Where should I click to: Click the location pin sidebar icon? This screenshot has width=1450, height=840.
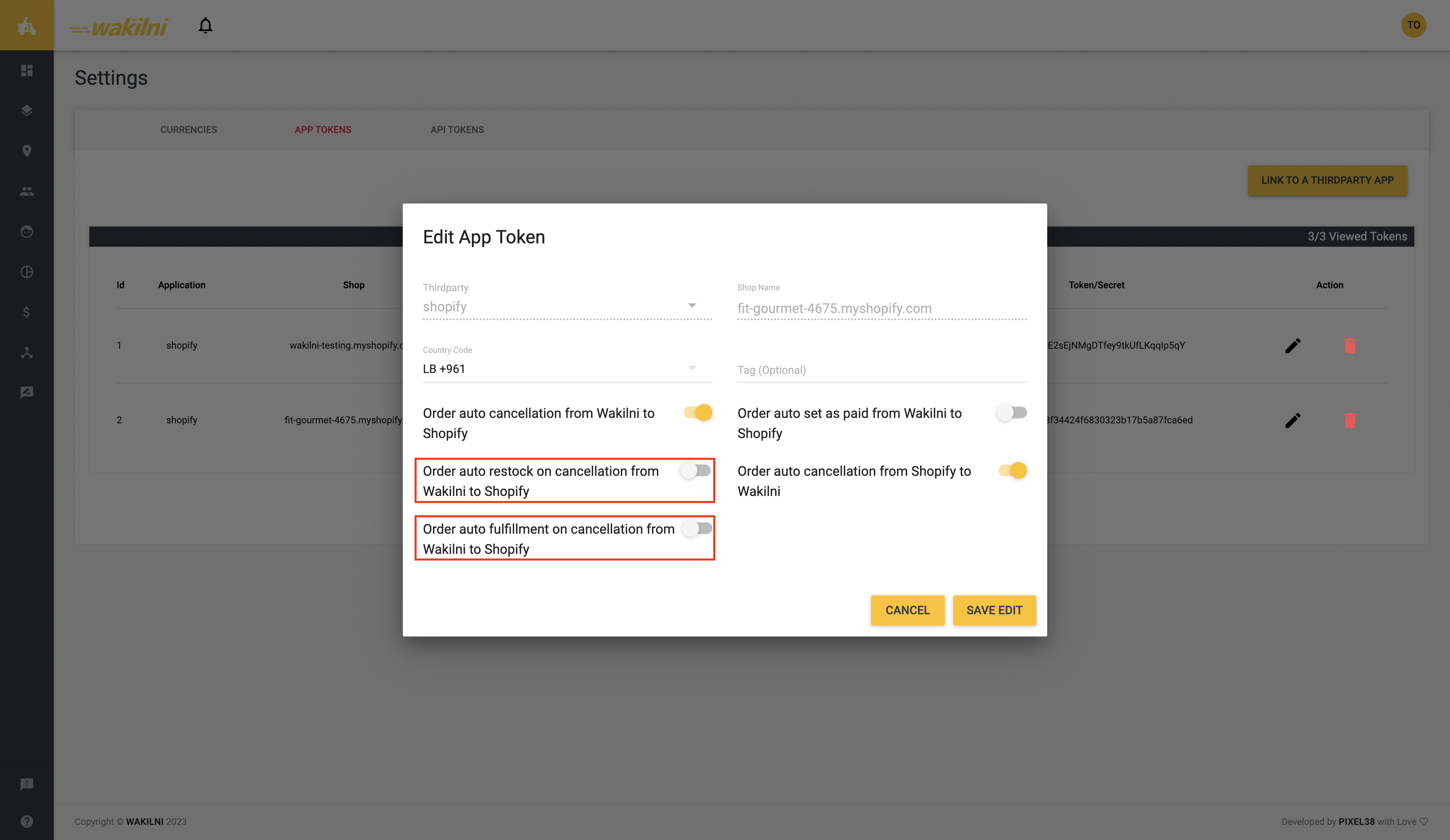tap(26, 151)
